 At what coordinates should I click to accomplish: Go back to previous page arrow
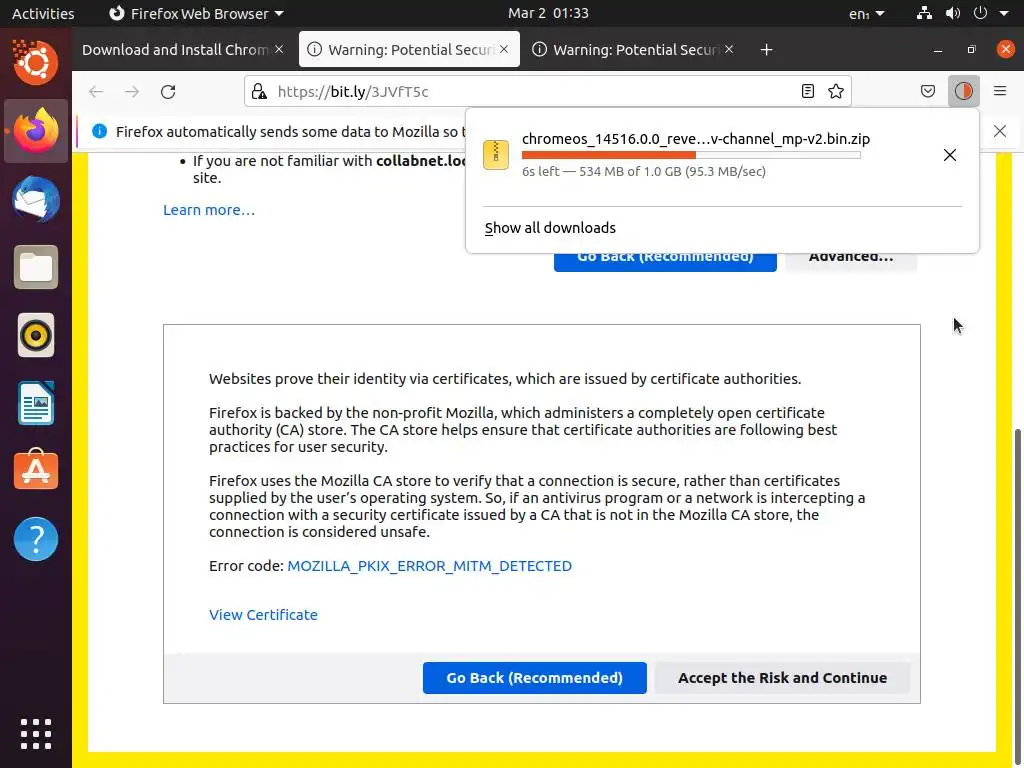[96, 91]
